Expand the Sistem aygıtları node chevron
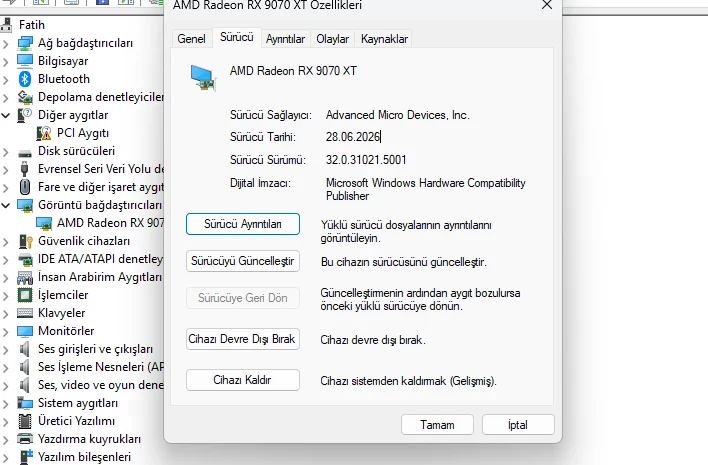 (x=6, y=404)
